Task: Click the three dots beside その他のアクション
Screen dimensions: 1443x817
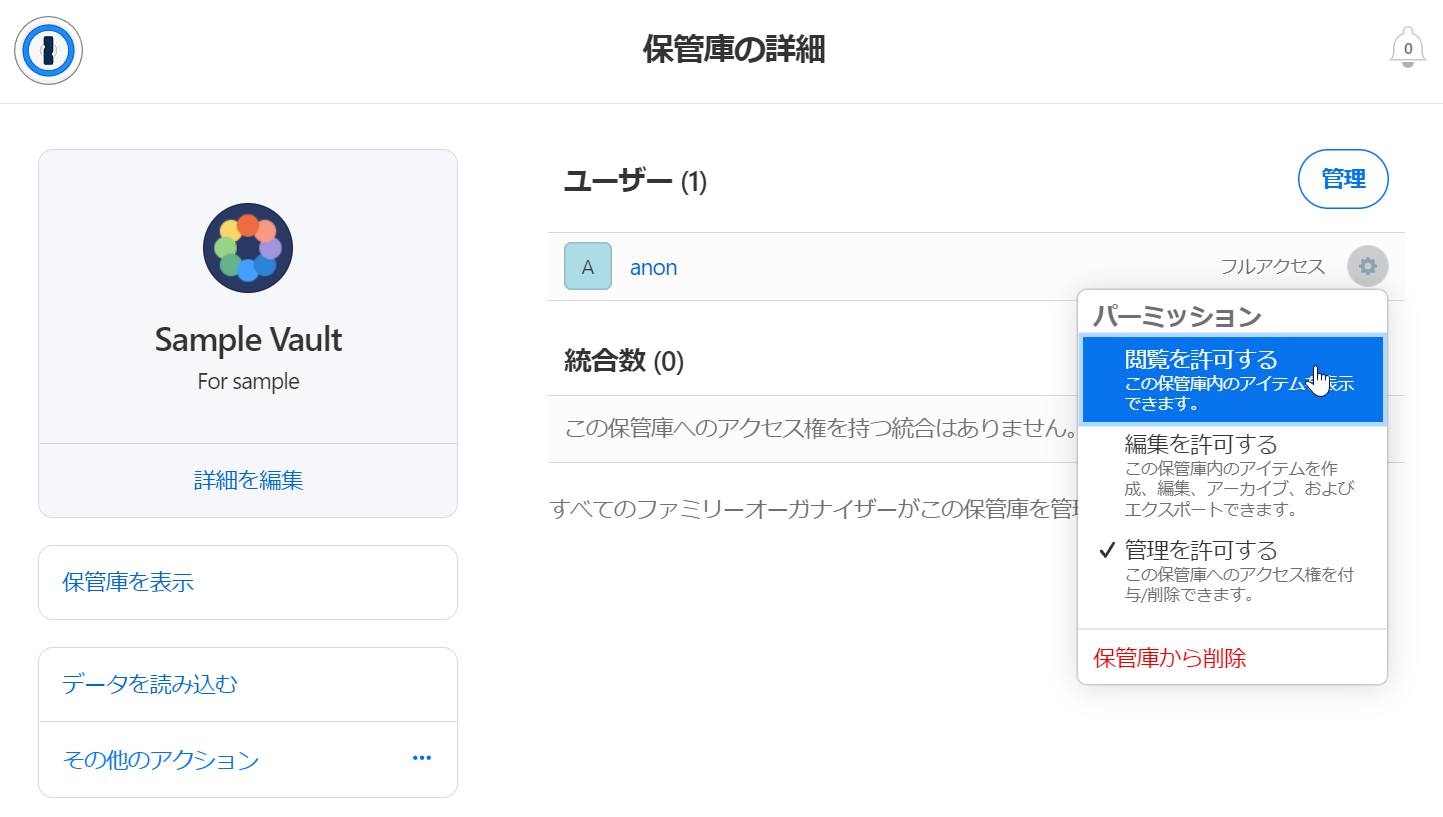Action: [422, 758]
